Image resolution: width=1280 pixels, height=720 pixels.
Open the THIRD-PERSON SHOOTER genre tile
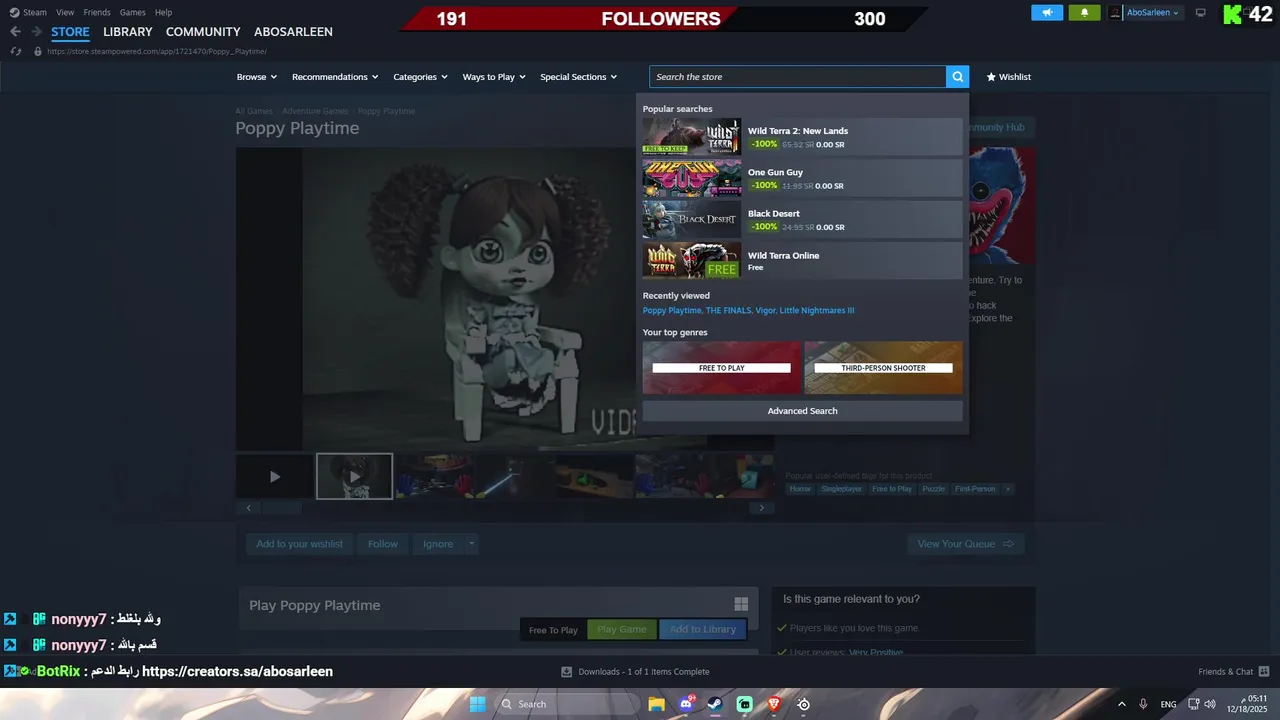coord(883,367)
